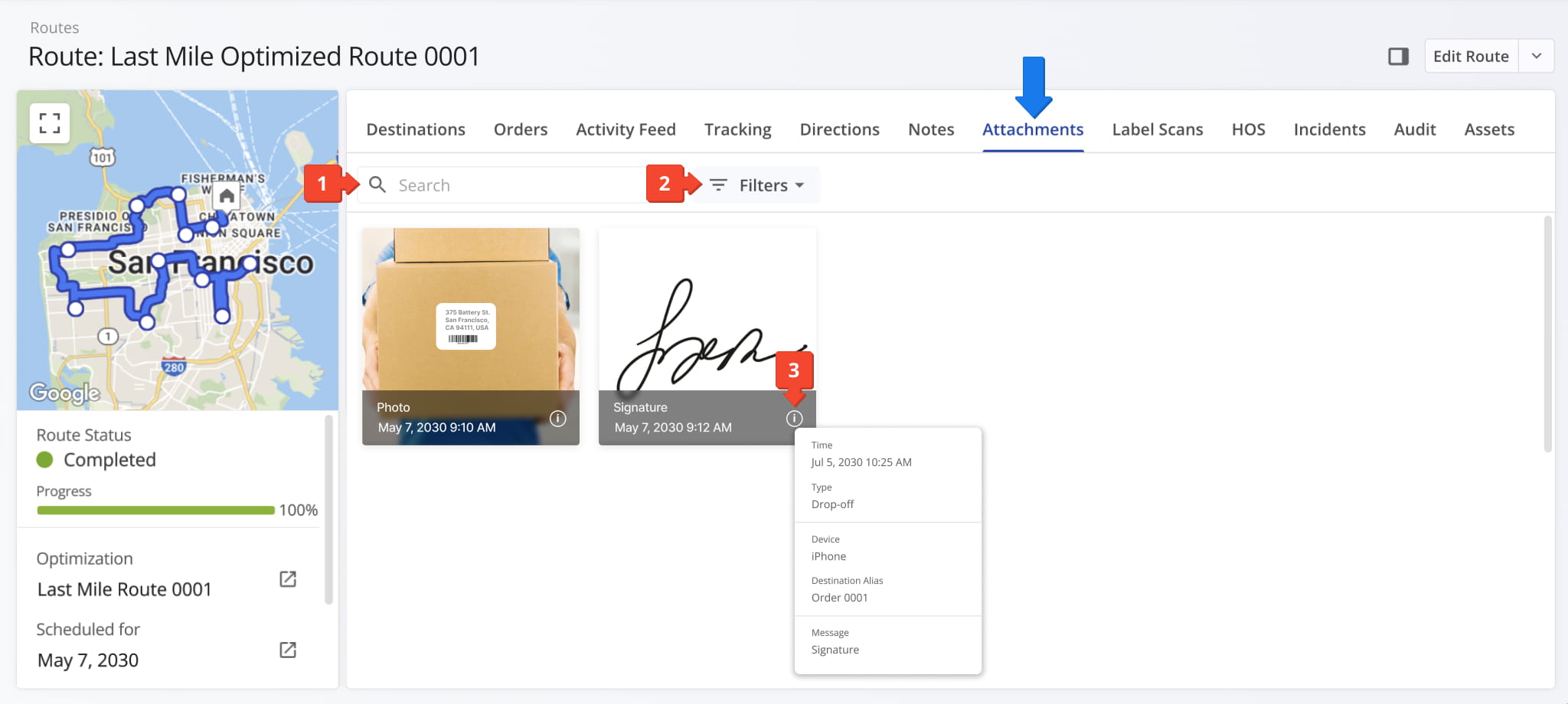Click Jul 5, 2030 10:25 AM time
Viewport: 1568px width, 704px height.
(x=861, y=462)
